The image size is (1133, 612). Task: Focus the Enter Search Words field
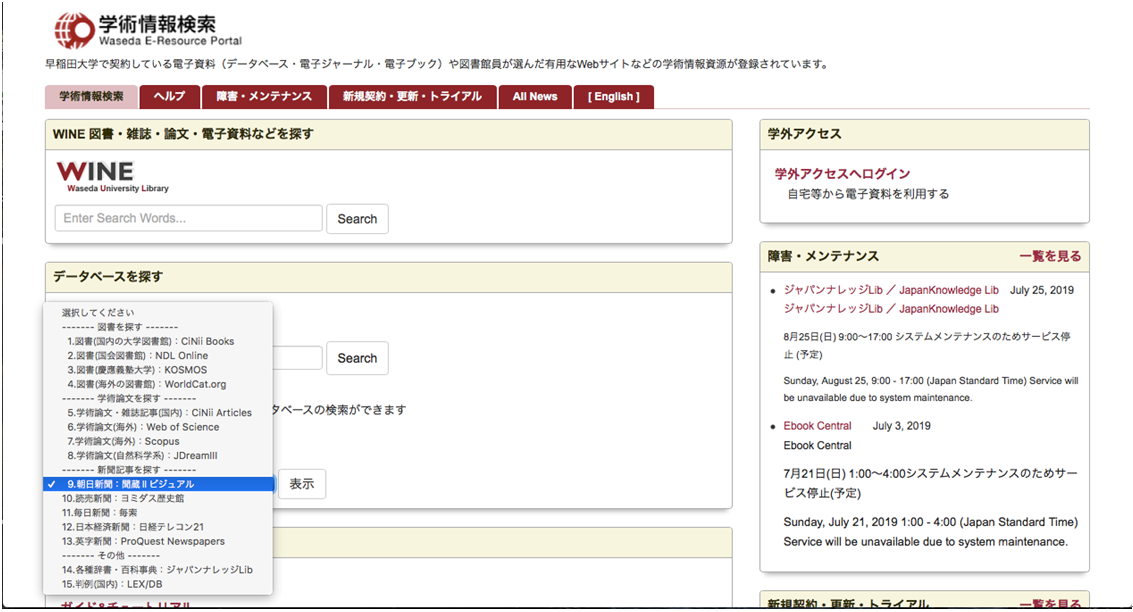(x=189, y=218)
